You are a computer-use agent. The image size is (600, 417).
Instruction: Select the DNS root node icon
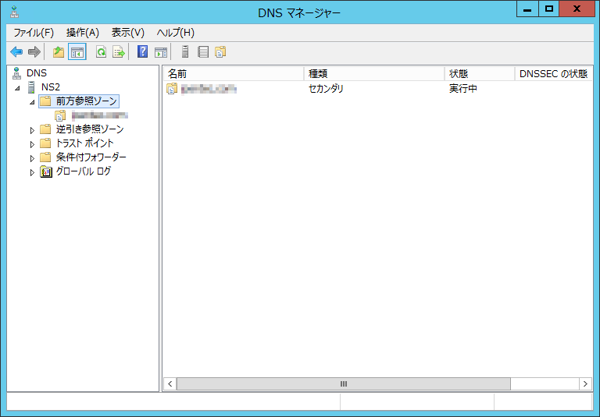click(16, 73)
